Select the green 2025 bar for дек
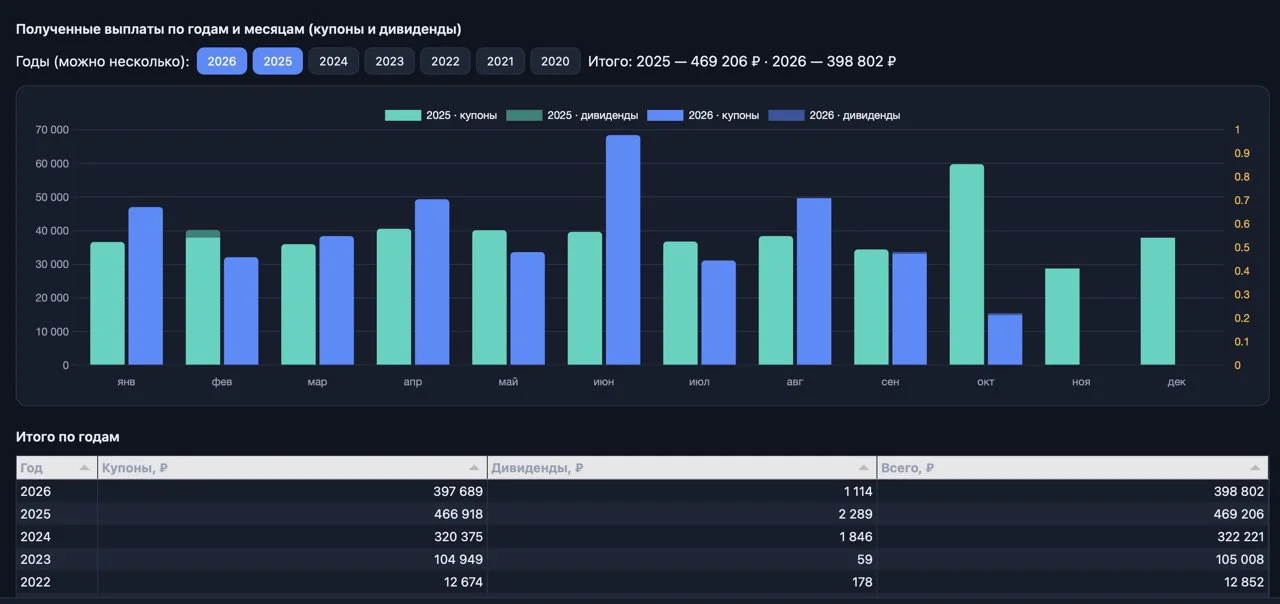This screenshot has height=604, width=1280. (1158, 301)
